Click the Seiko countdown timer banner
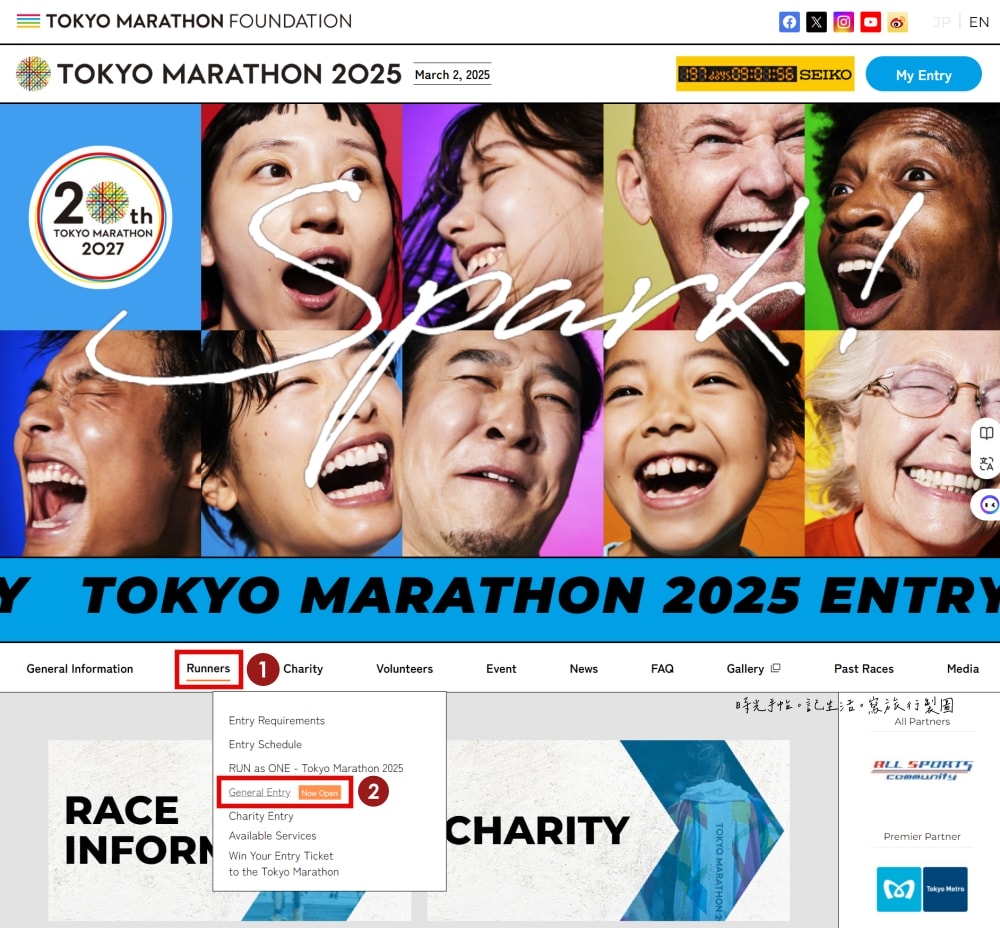Screen dimensions: 1000x928 click(765, 74)
